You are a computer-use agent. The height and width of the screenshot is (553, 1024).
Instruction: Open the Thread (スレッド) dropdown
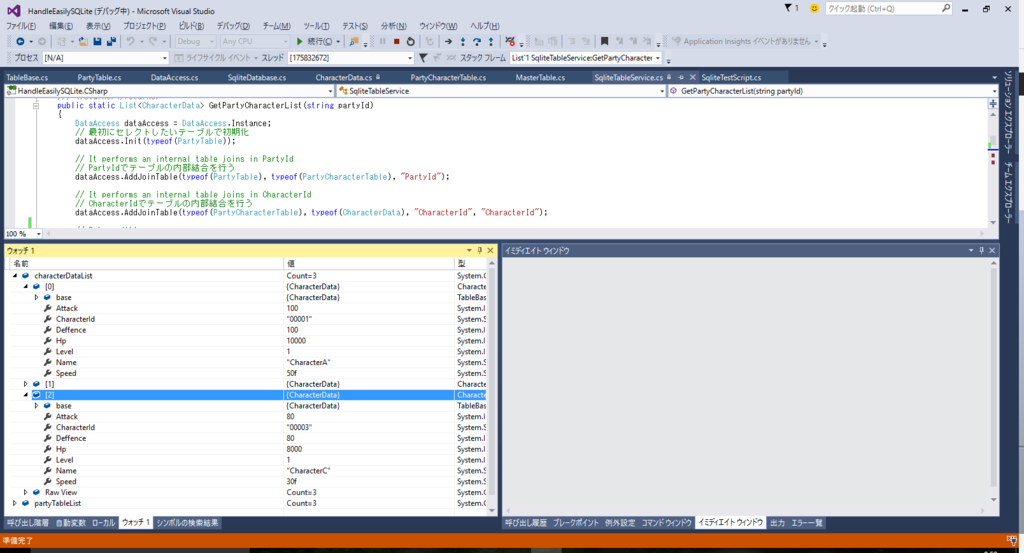[409, 57]
